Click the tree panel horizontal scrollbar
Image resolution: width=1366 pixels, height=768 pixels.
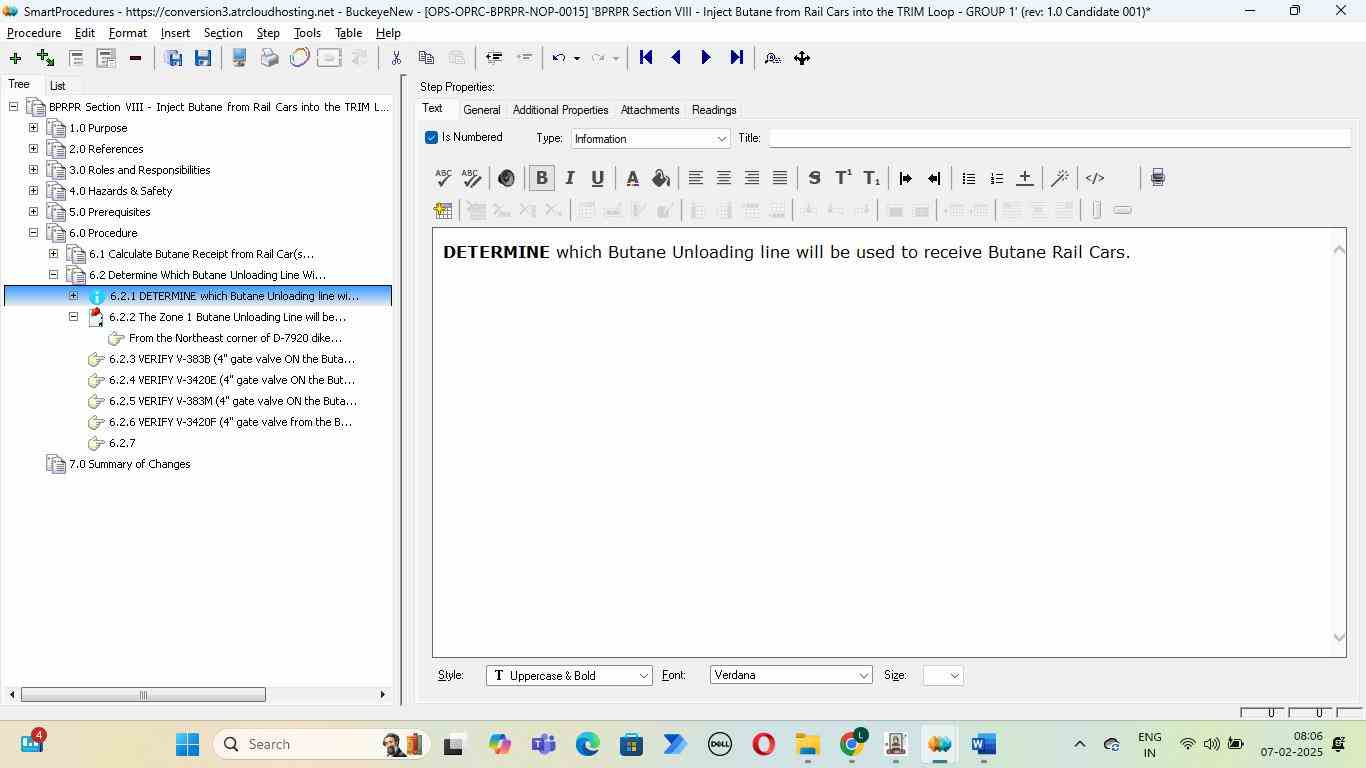pos(143,695)
